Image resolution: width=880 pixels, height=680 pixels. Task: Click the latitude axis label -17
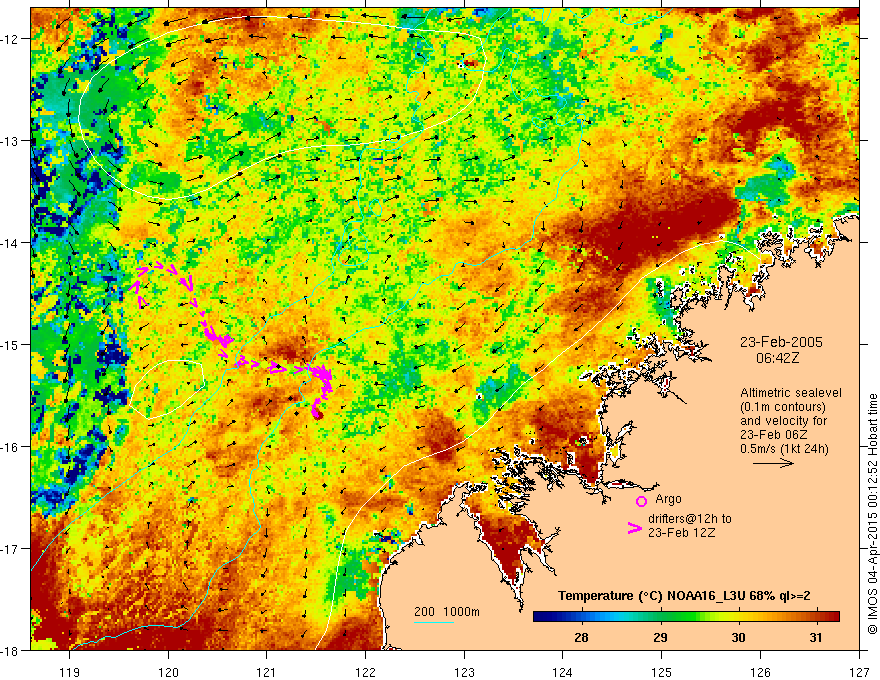pyautogui.click(x=11, y=549)
